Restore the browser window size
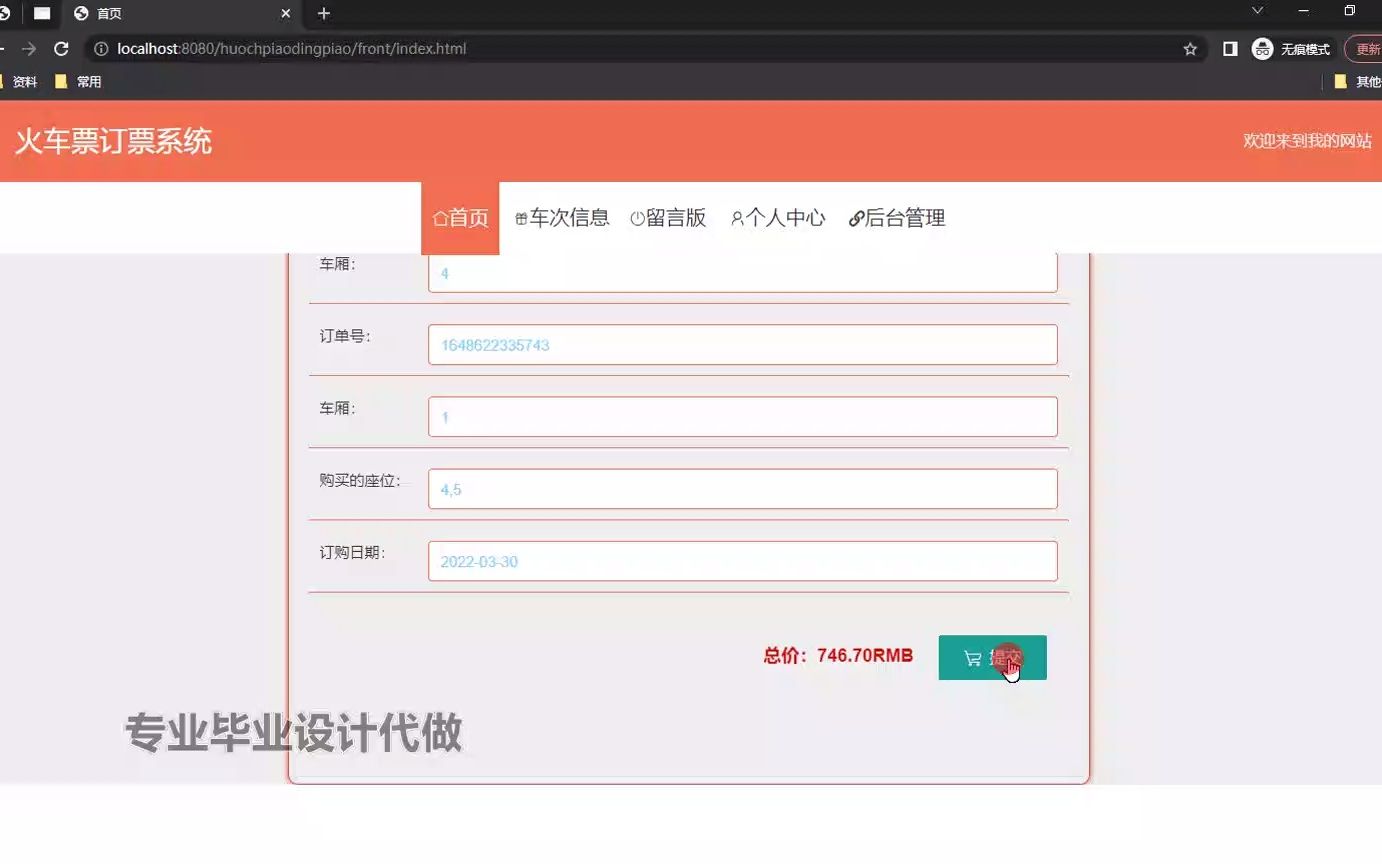 pos(1350,10)
